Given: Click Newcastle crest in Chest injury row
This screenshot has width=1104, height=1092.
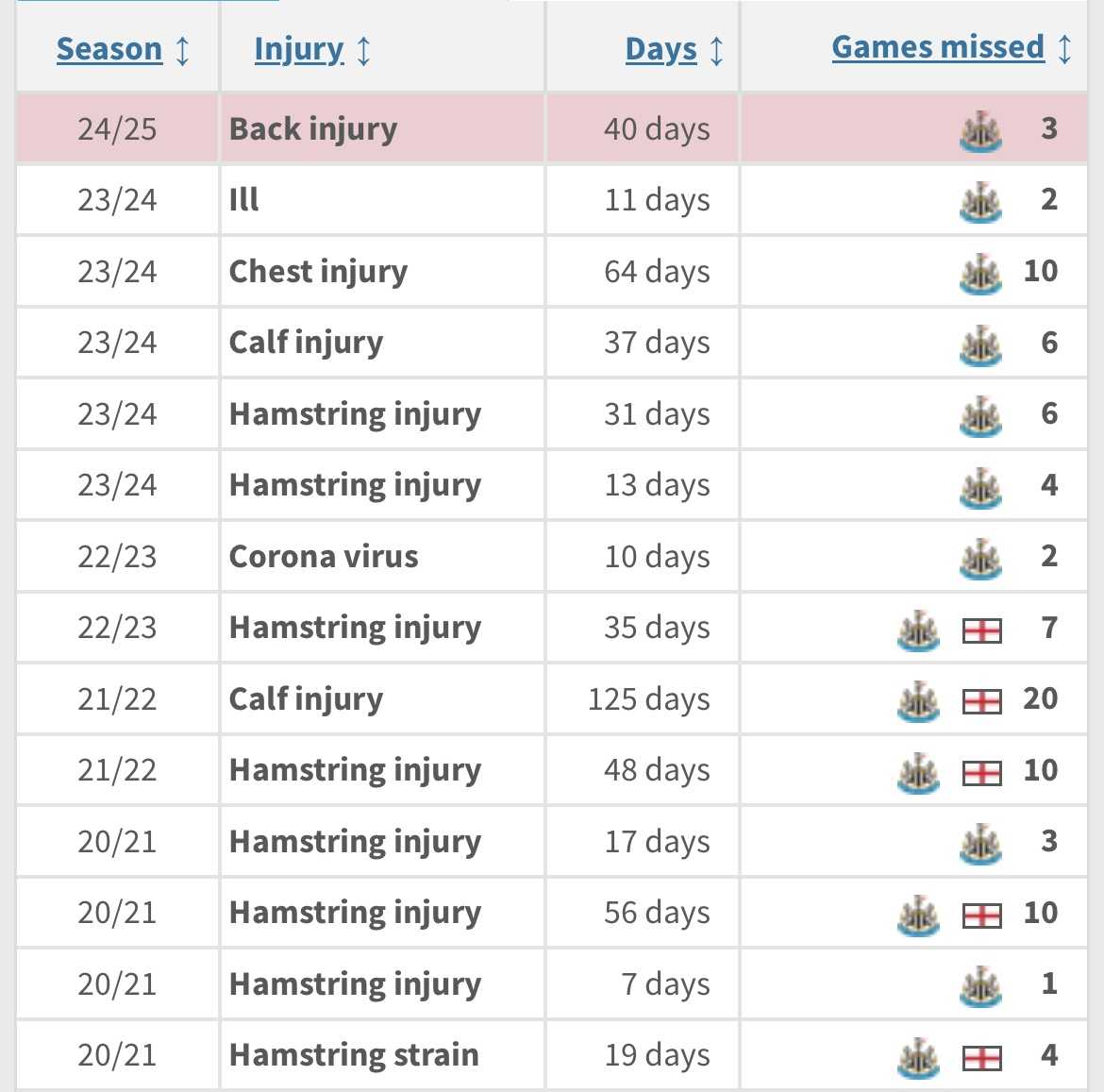Looking at the screenshot, I should (x=980, y=273).
